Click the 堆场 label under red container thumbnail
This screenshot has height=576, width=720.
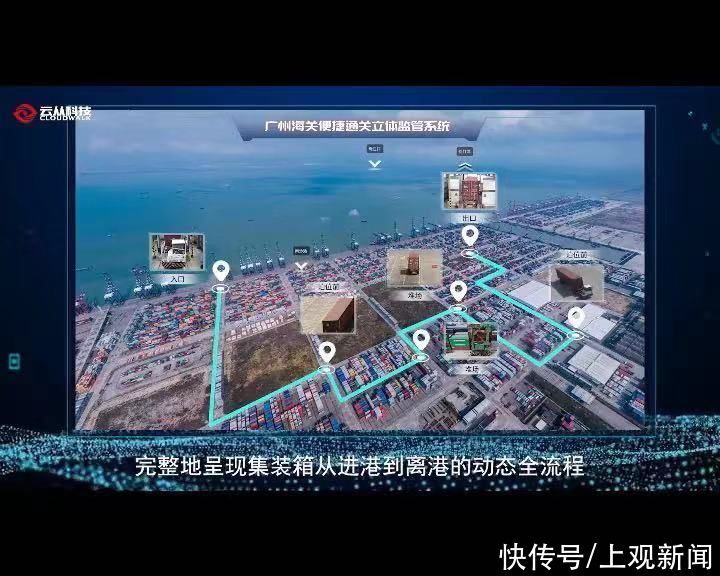(414, 296)
